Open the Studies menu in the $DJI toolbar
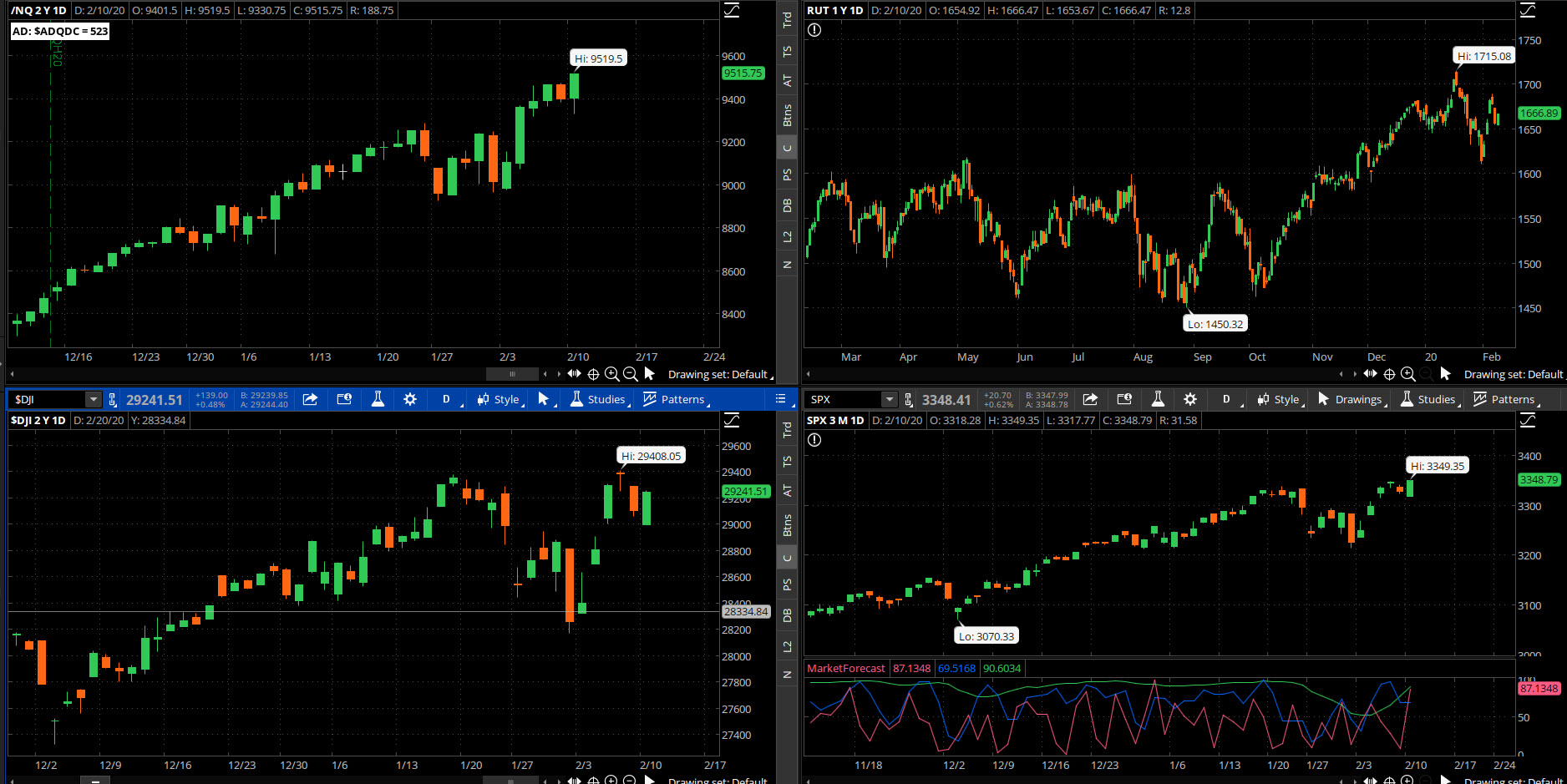The width and height of the screenshot is (1567, 784). click(x=599, y=399)
